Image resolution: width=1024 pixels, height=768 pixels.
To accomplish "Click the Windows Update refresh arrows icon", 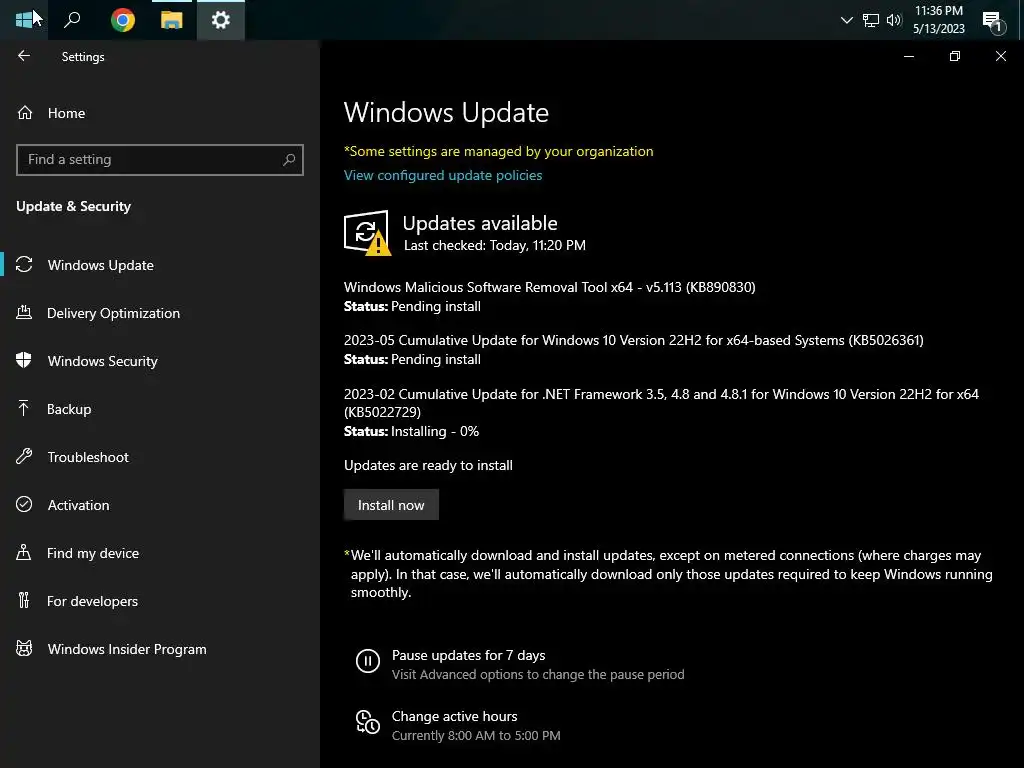I will tap(24, 264).
